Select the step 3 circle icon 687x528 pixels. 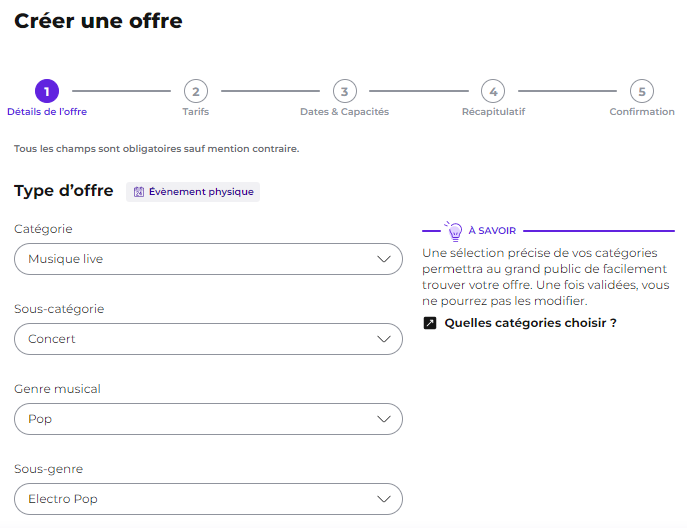coord(345,91)
